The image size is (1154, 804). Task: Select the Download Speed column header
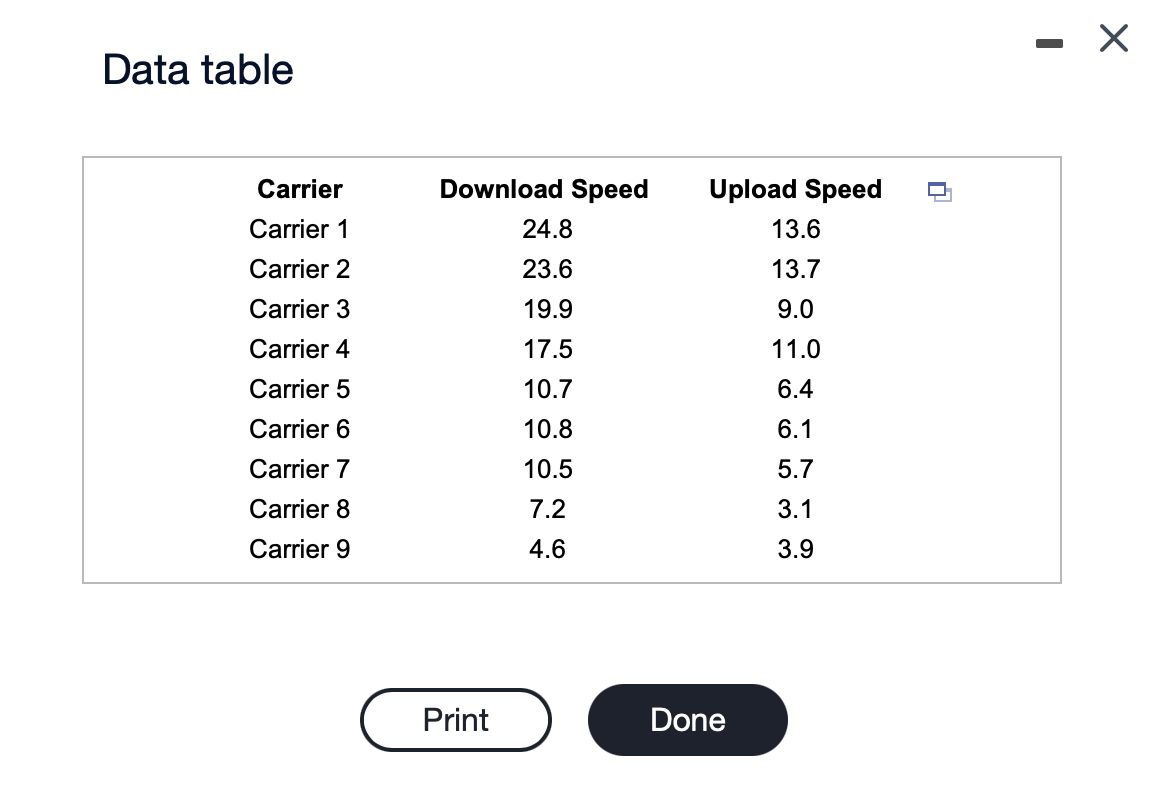tap(544, 189)
